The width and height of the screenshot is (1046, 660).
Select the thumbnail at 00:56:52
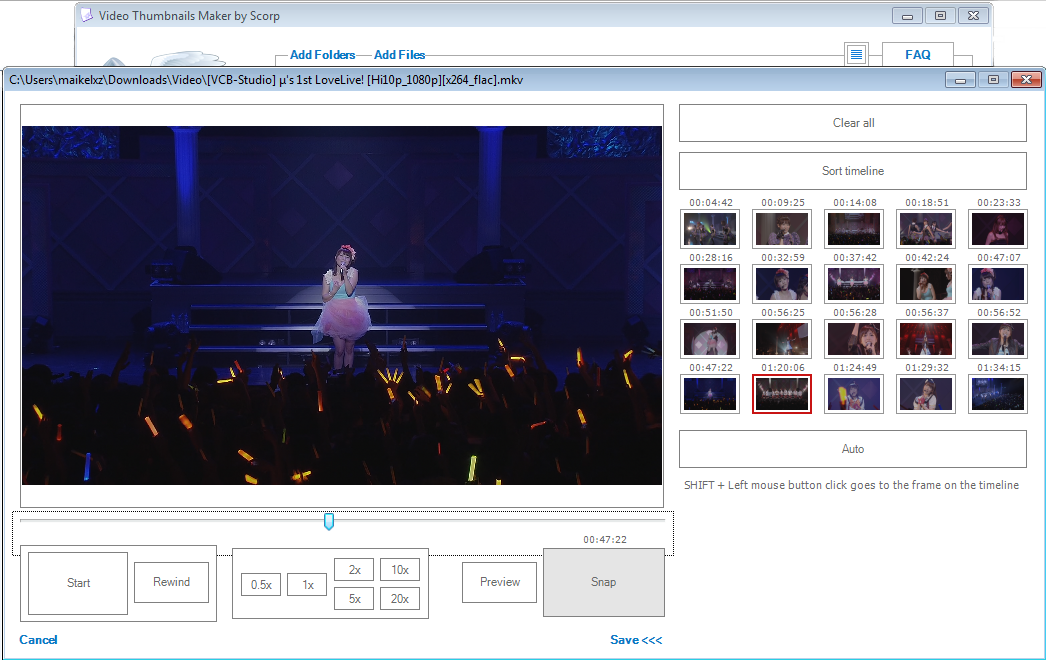pyautogui.click(x=999, y=339)
